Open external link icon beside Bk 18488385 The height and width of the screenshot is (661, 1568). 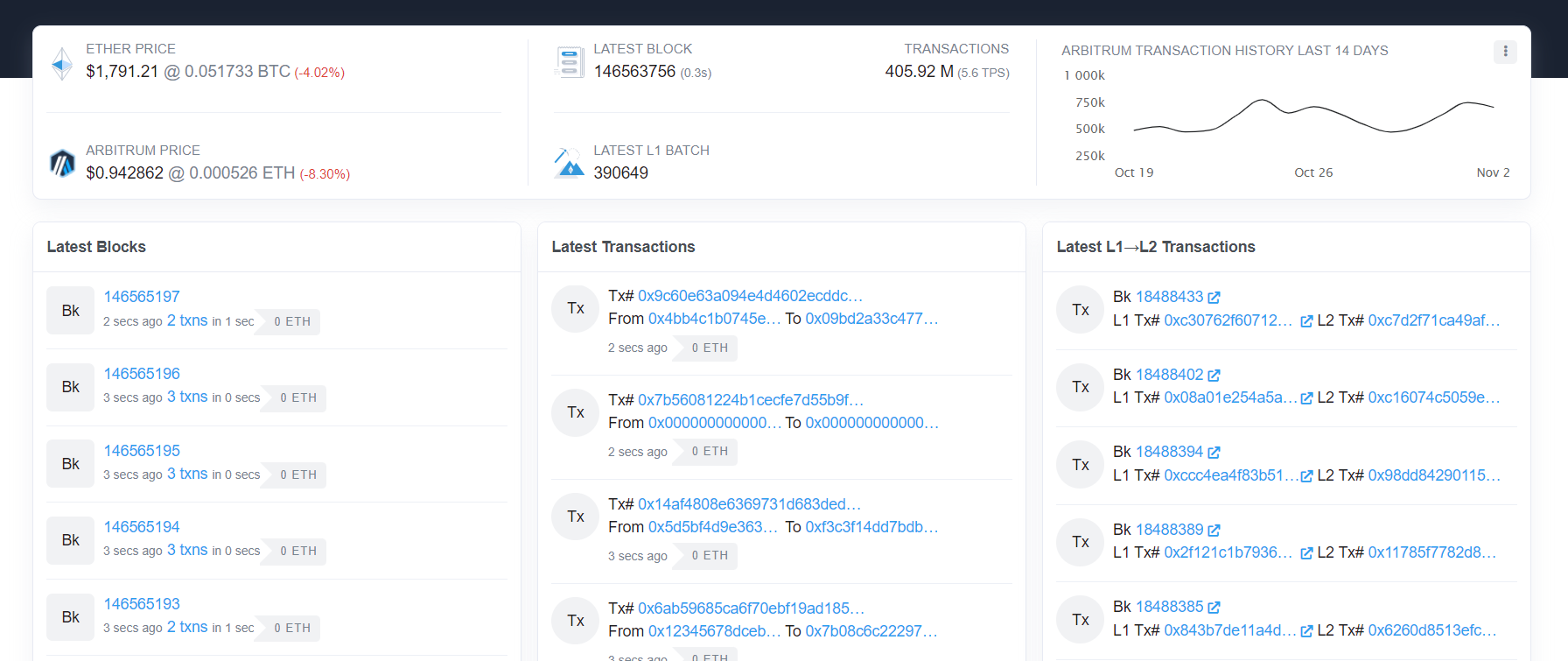(1214, 608)
